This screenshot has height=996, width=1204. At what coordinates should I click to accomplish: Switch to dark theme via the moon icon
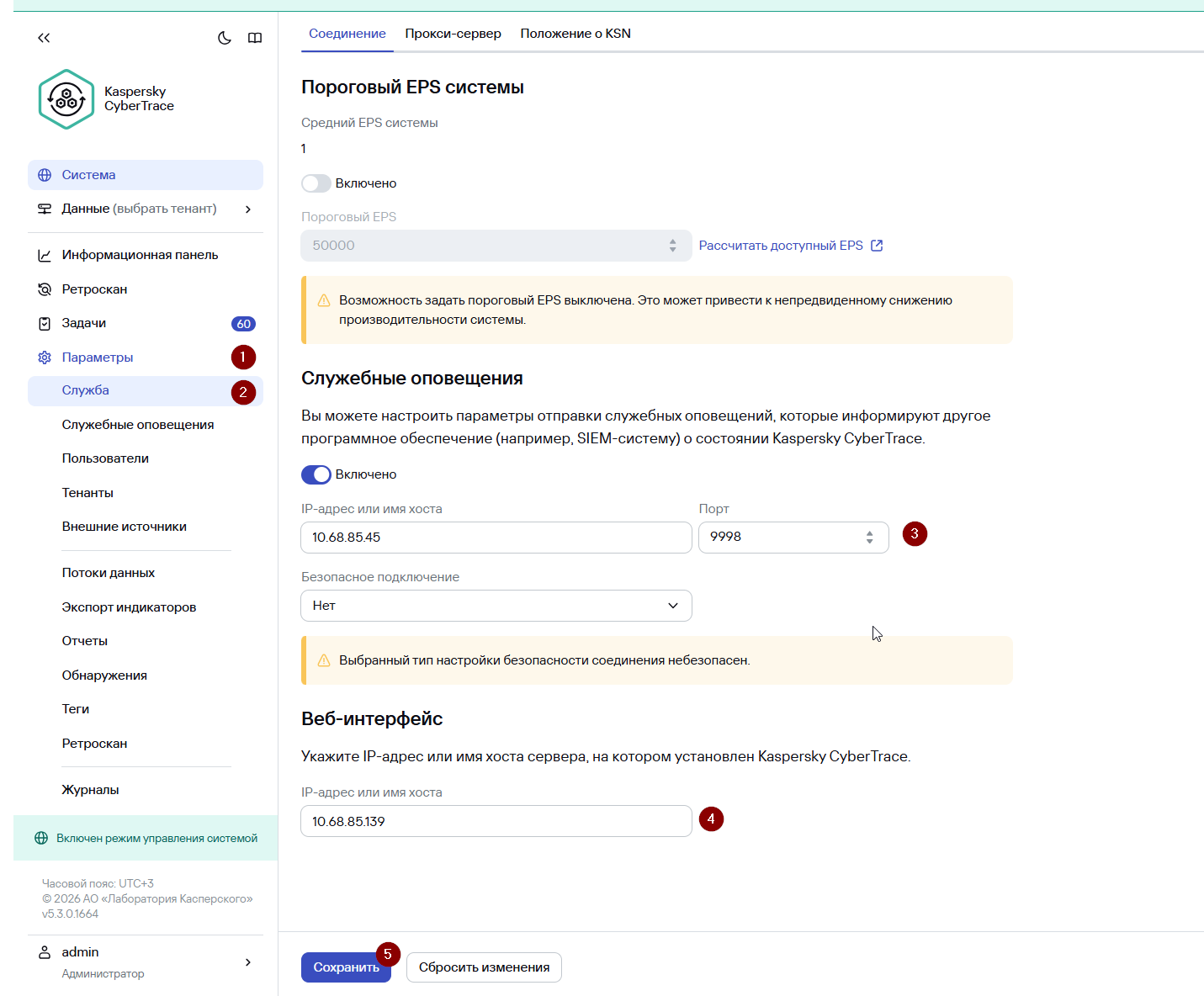tap(225, 38)
